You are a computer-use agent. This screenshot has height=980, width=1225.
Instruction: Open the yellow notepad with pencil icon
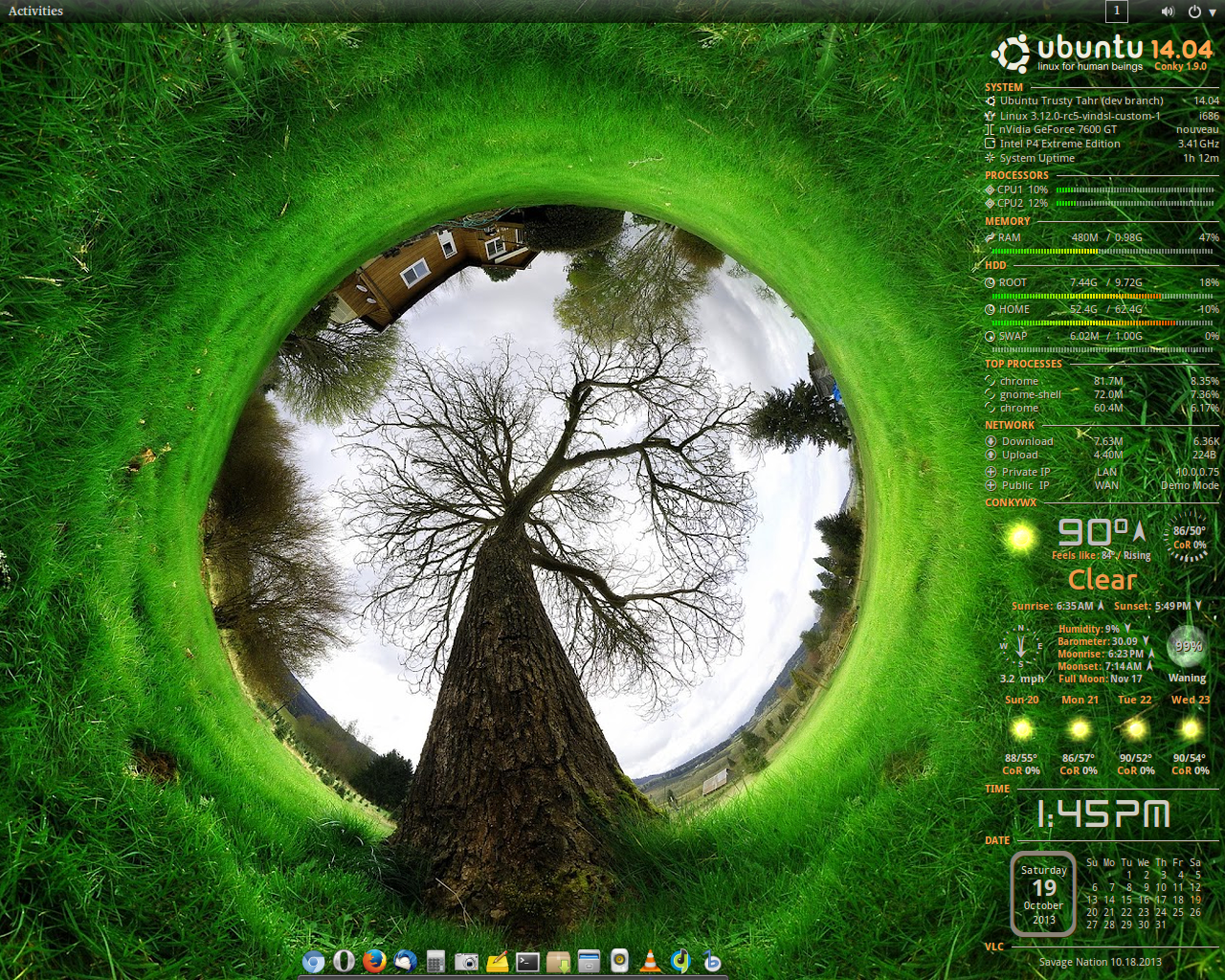point(497,961)
